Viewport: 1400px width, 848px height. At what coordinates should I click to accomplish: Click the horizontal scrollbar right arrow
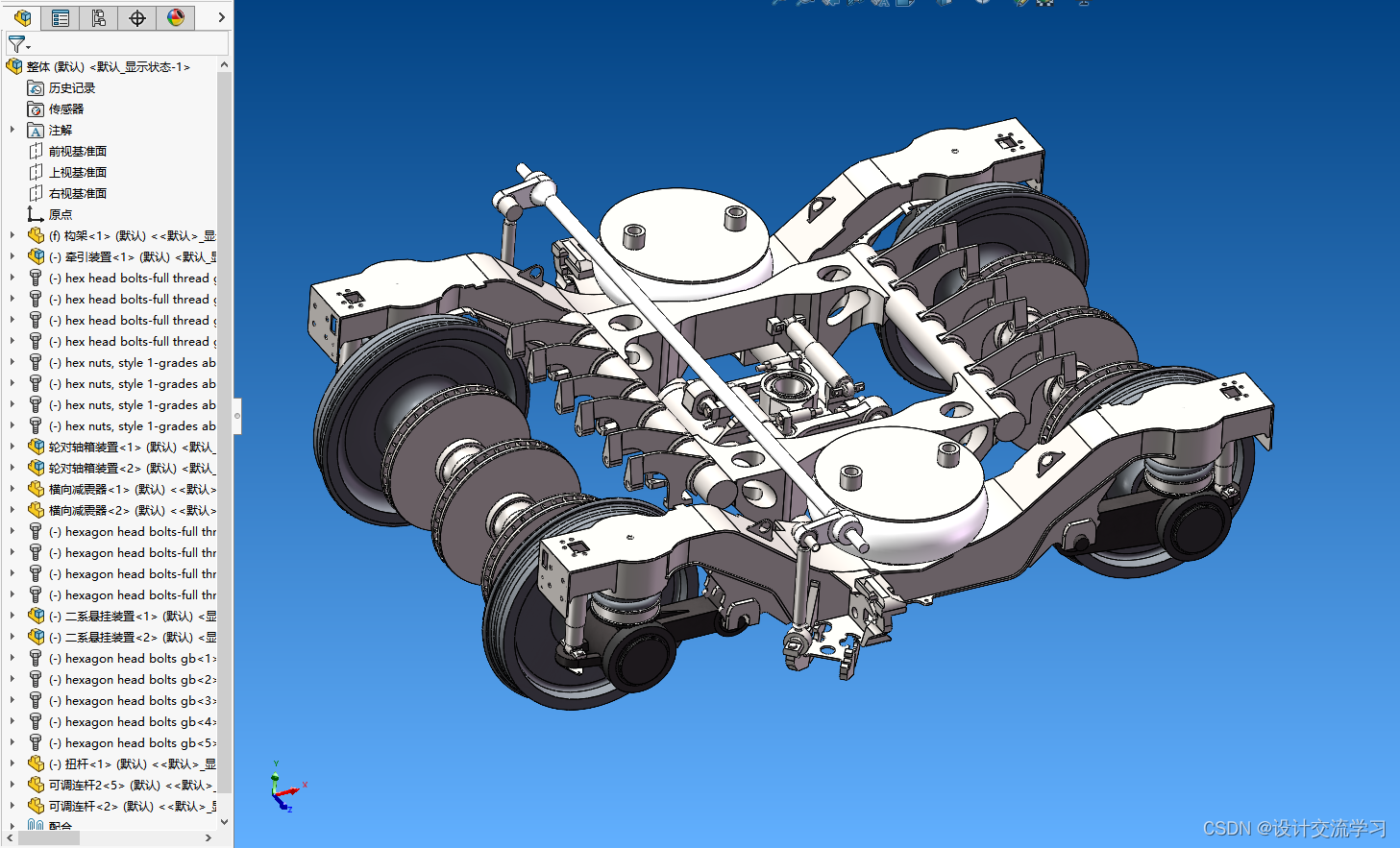209,837
